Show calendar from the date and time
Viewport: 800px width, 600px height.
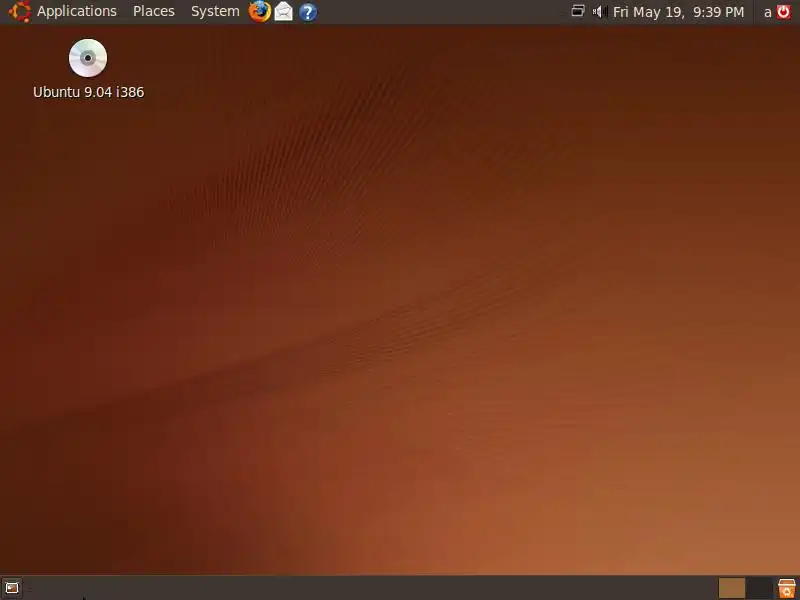[x=678, y=12]
